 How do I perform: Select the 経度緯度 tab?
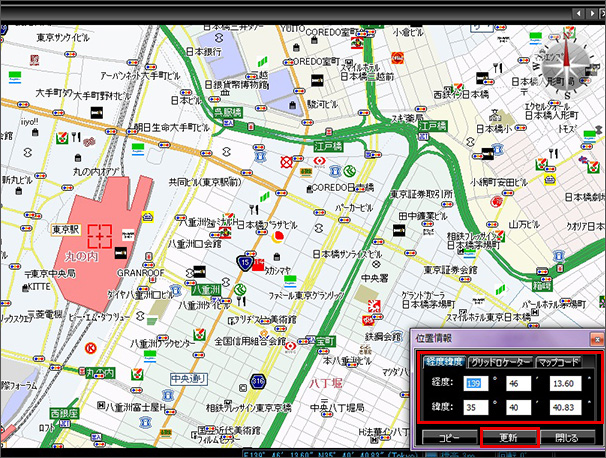[x=444, y=362]
